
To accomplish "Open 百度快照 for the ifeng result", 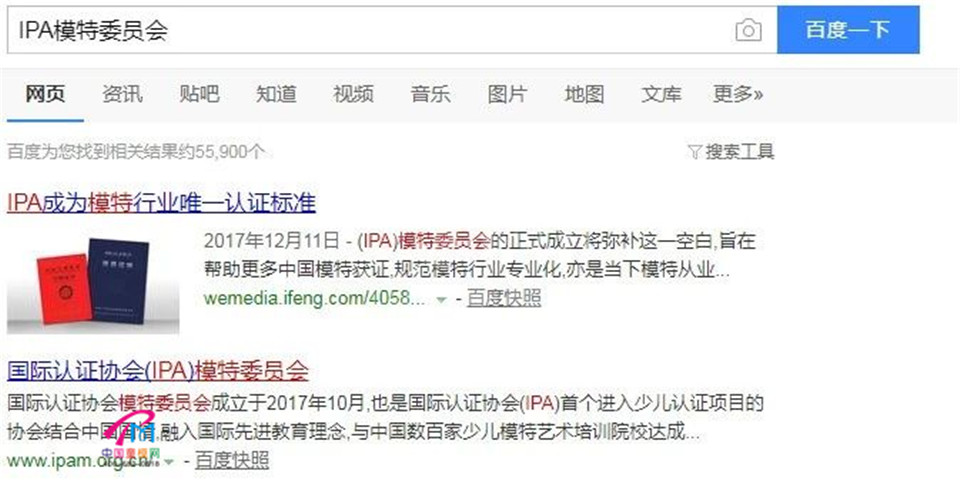I will pyautogui.click(x=504, y=298).
